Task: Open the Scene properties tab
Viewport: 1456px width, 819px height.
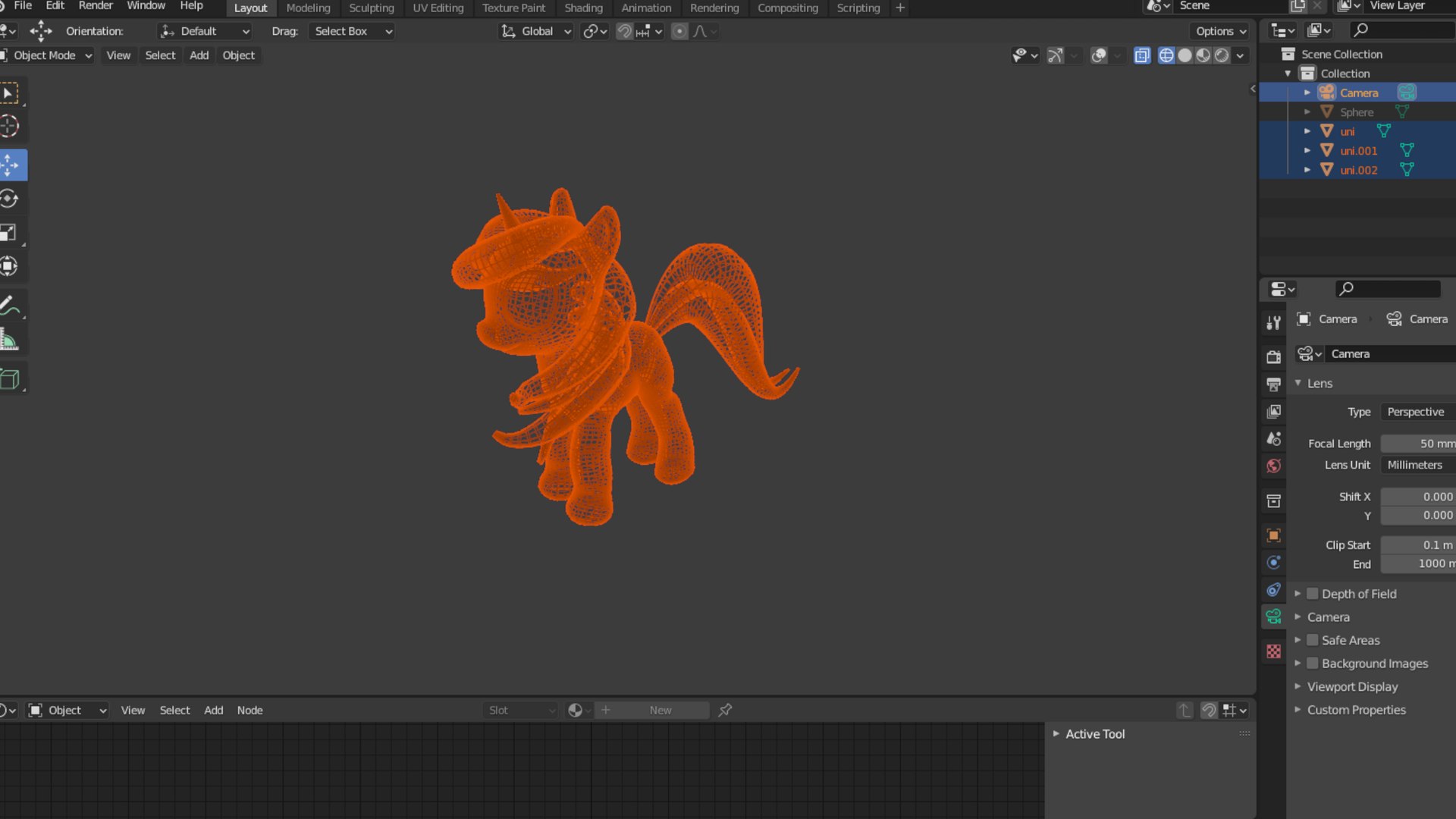Action: 1274,438
